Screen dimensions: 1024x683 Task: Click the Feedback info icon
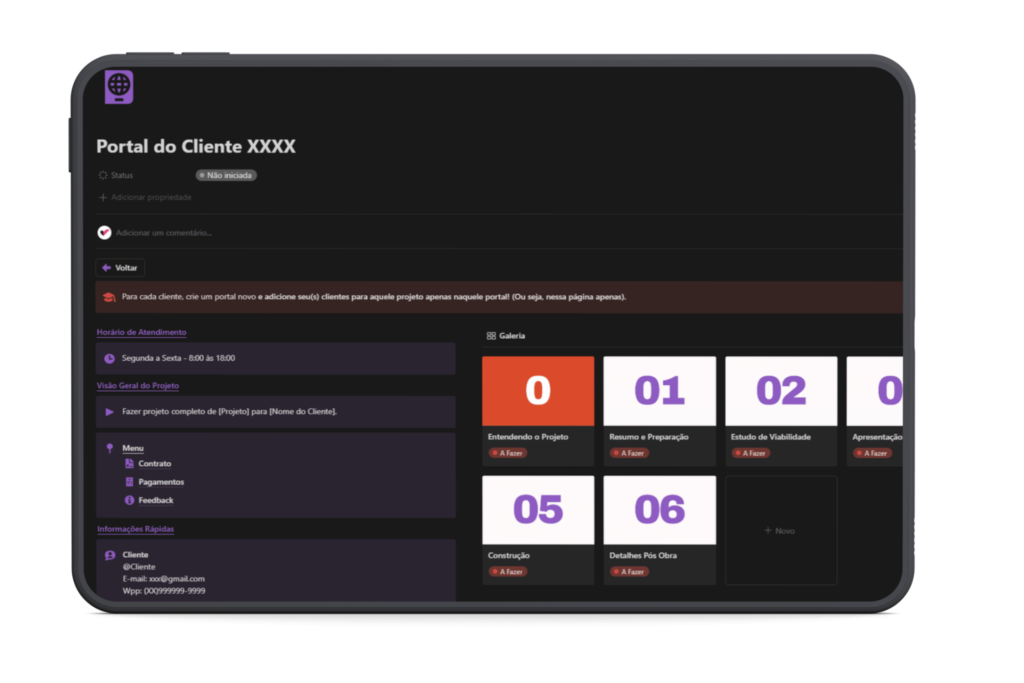(129, 500)
